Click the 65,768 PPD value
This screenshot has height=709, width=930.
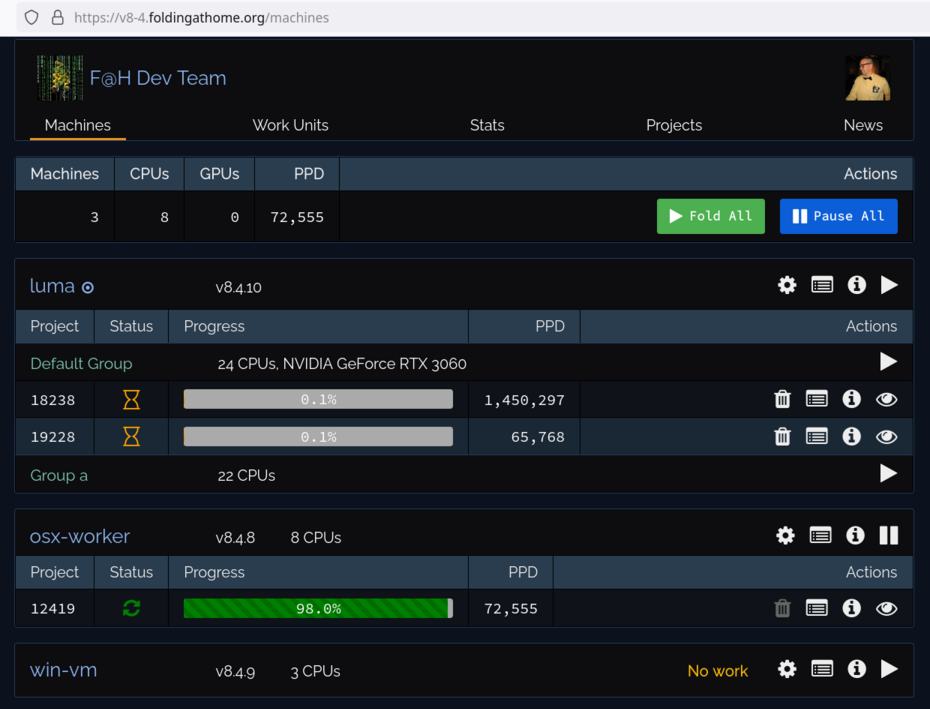pos(537,437)
